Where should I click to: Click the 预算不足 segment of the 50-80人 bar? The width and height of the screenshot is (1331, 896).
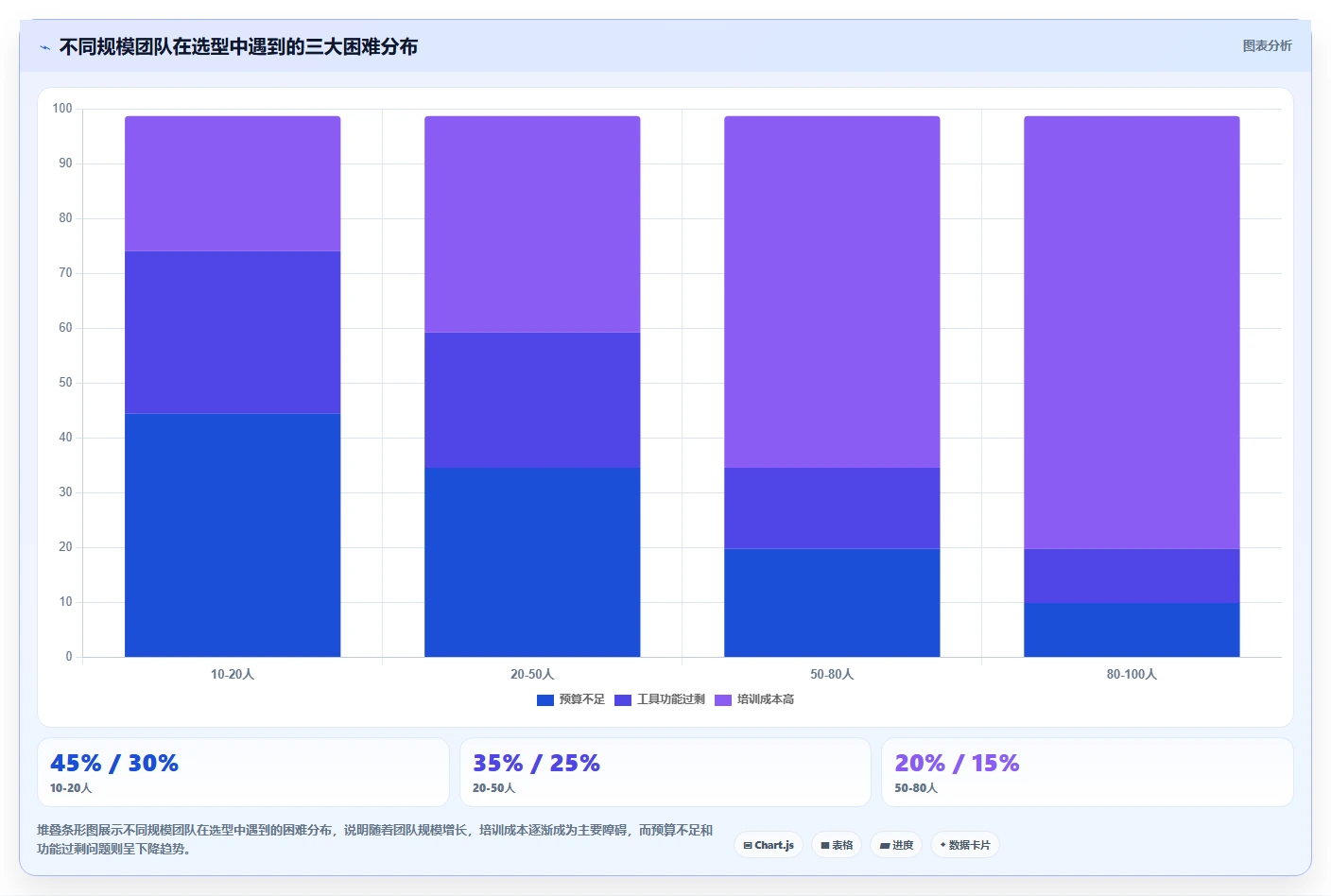coord(832,603)
